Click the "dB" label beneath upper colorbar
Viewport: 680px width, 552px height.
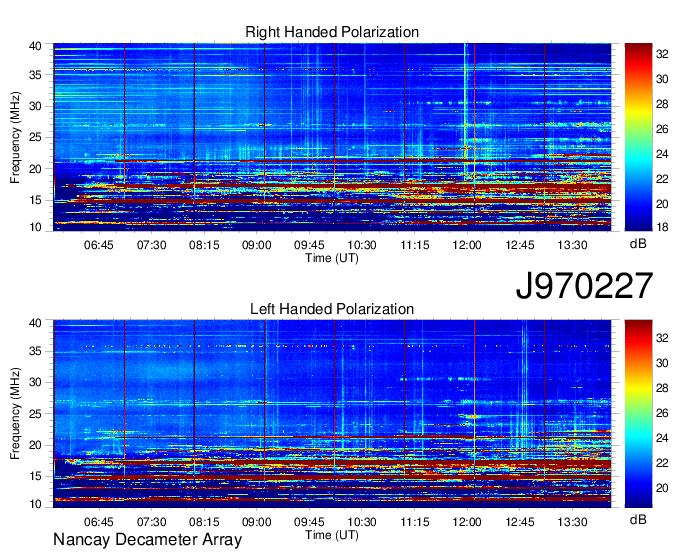[638, 244]
